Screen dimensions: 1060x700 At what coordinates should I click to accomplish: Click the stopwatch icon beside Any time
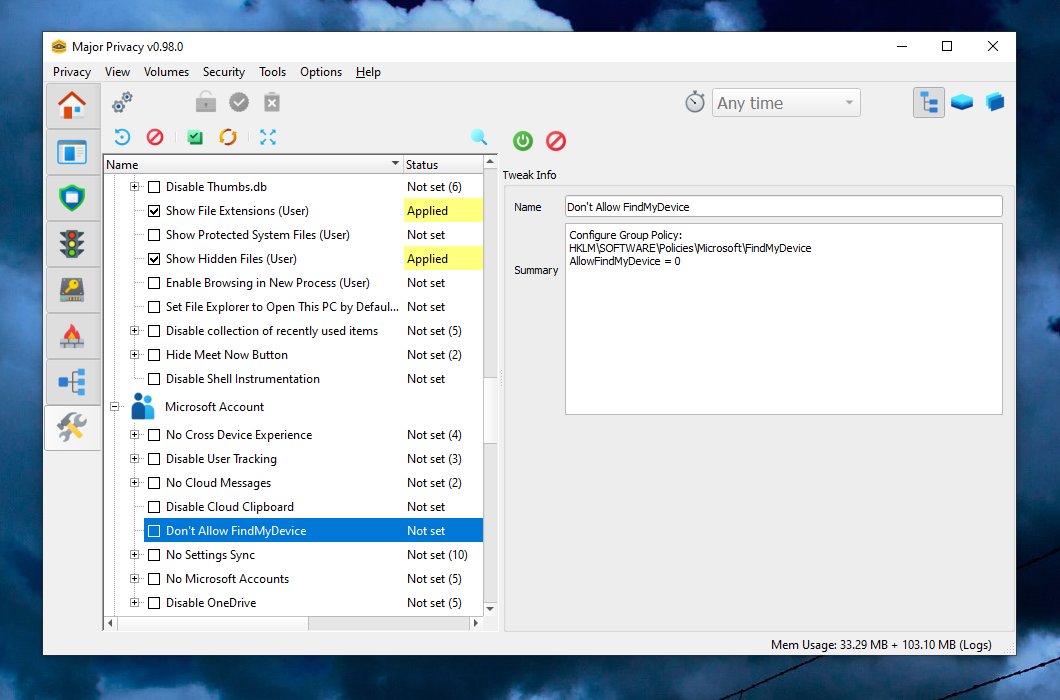[695, 103]
